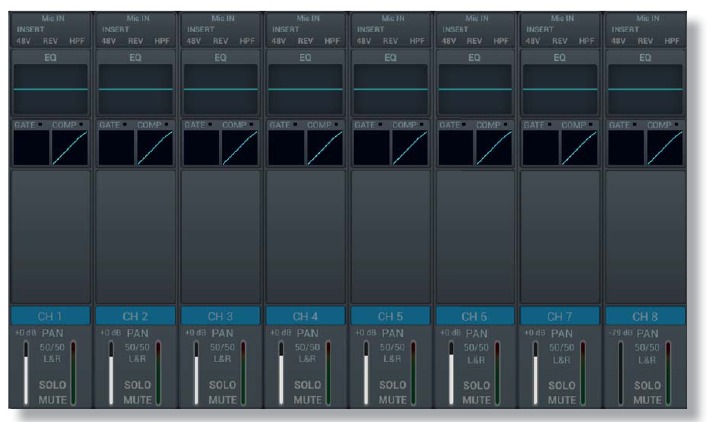The image size is (718, 422).
Task: Toggle REV phase reverse on CH 2
Action: (136, 41)
